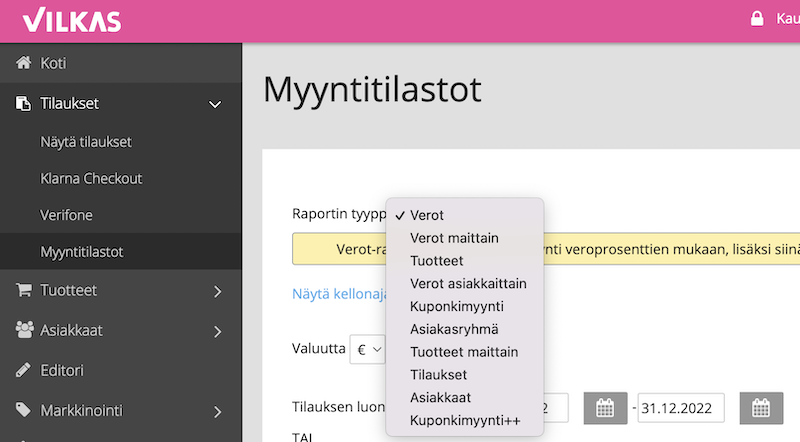Viewport: 800px width, 442px height.
Task: Click the Tilaukset documents icon
Action: pyautogui.click(x=23, y=104)
